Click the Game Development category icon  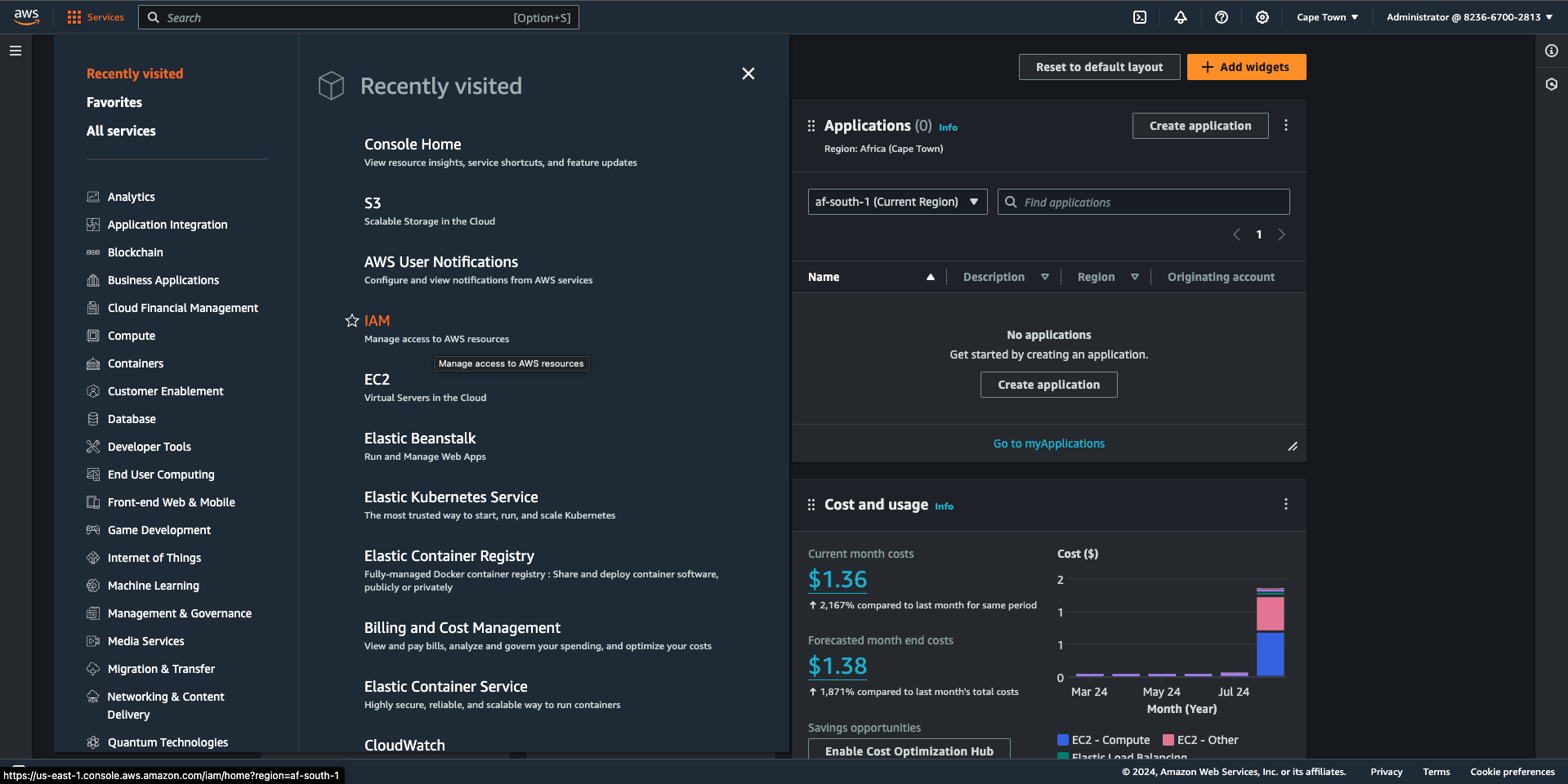tap(93, 530)
